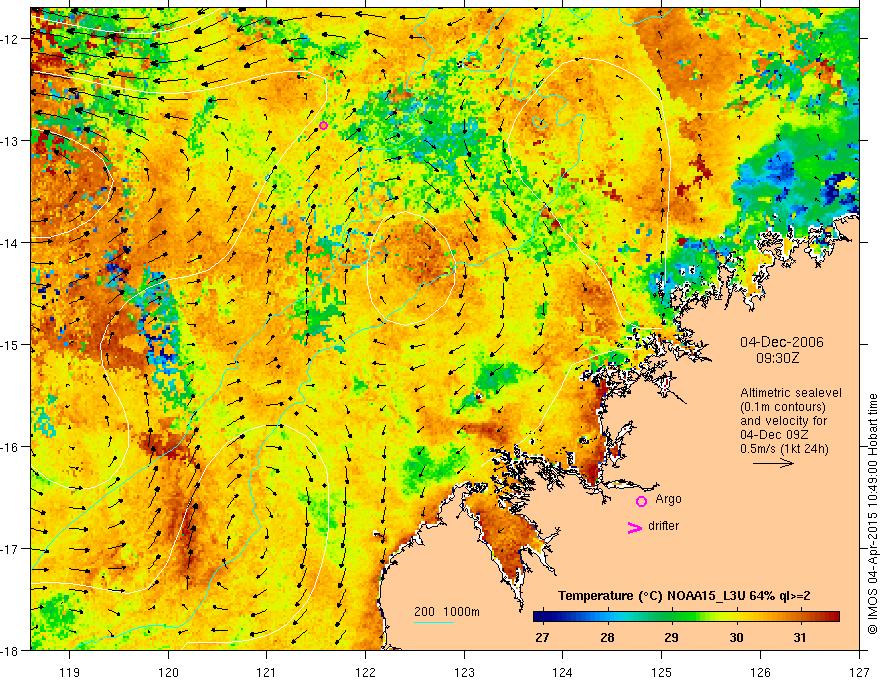This screenshot has width=880, height=680.
Task: Click the longitude axis label 126
Action: tap(760, 672)
